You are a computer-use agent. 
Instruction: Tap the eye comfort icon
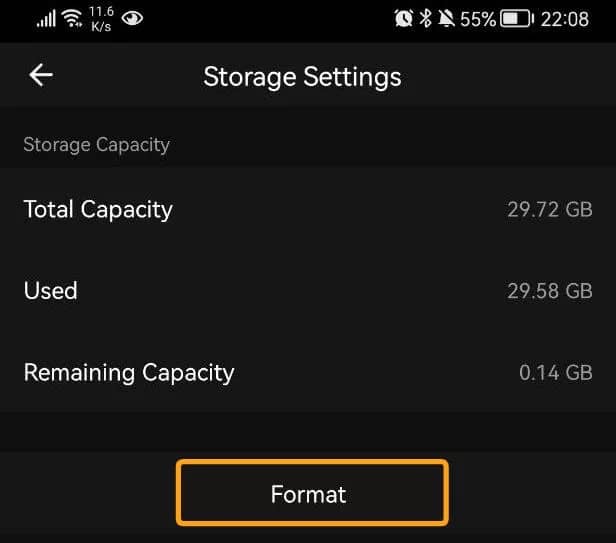(x=132, y=18)
